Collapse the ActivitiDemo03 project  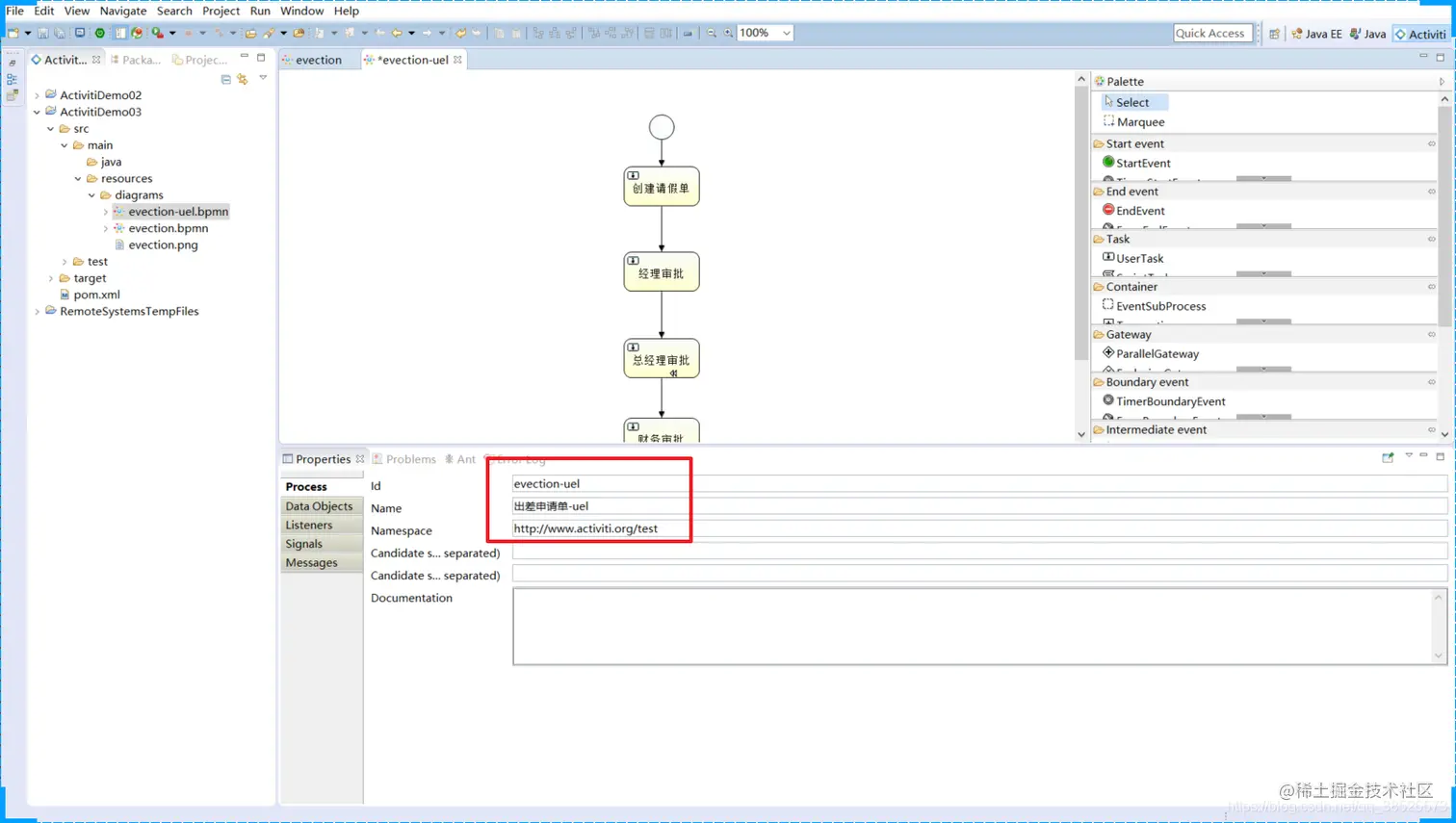tap(38, 112)
